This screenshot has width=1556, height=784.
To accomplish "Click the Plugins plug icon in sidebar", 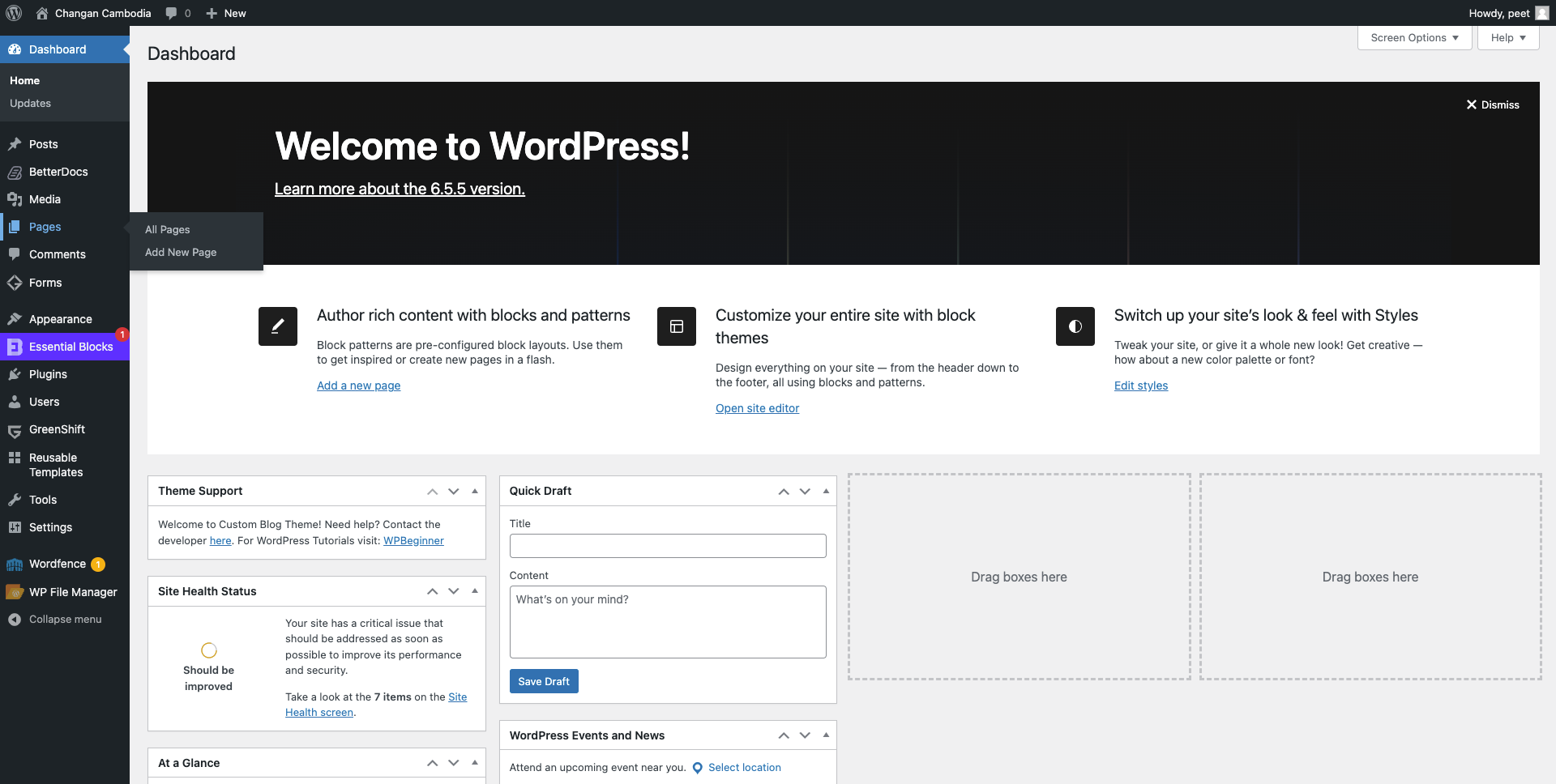I will click(15, 374).
